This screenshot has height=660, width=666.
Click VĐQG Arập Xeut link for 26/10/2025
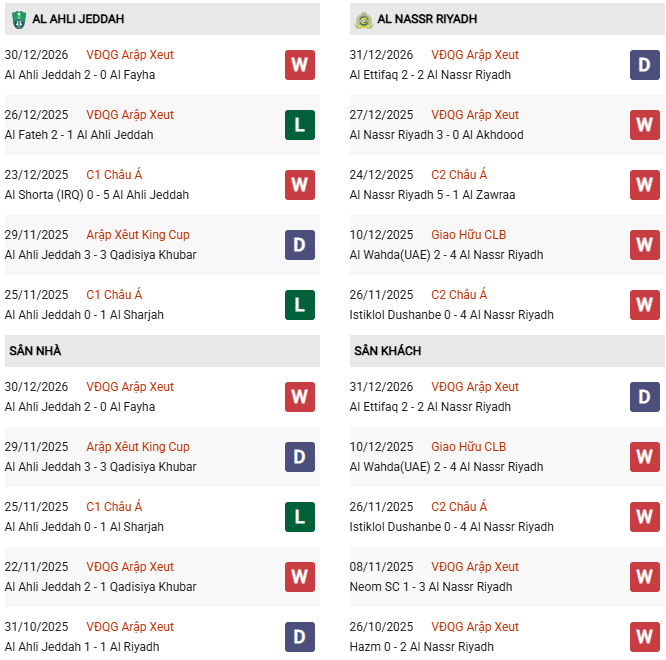(x=475, y=627)
